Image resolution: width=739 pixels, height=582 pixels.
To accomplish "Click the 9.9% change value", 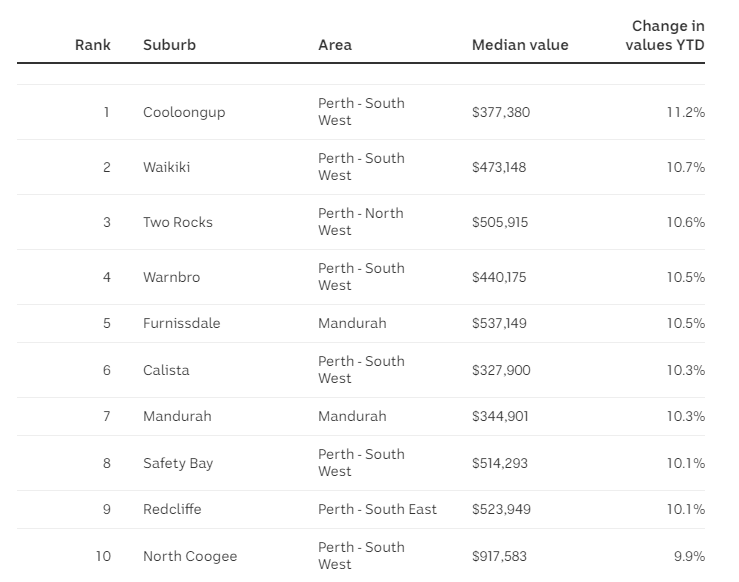I will [x=690, y=556].
